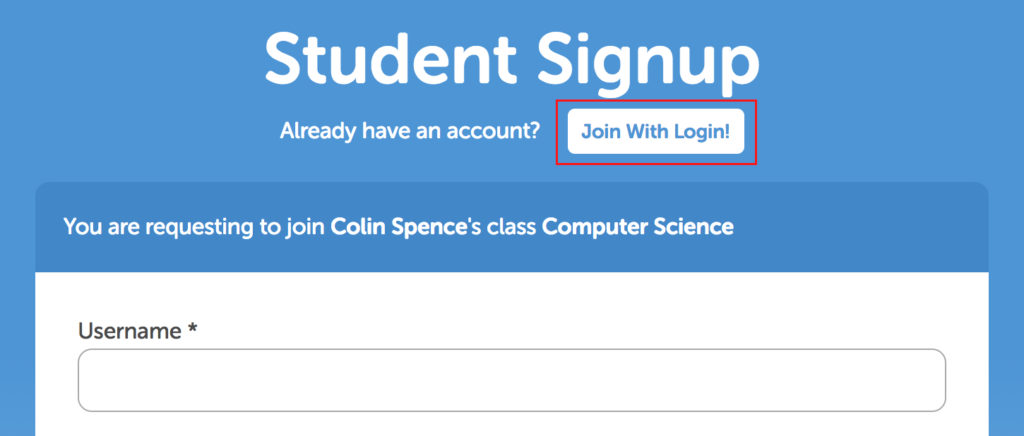Select the "Already have an account?" text
The image size is (1024, 436).
tap(410, 132)
